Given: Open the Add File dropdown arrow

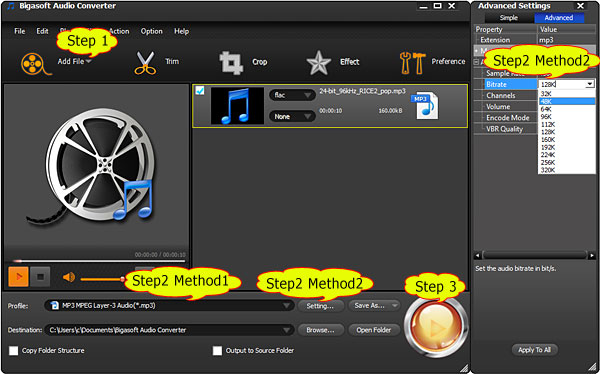Looking at the screenshot, I should click(88, 61).
